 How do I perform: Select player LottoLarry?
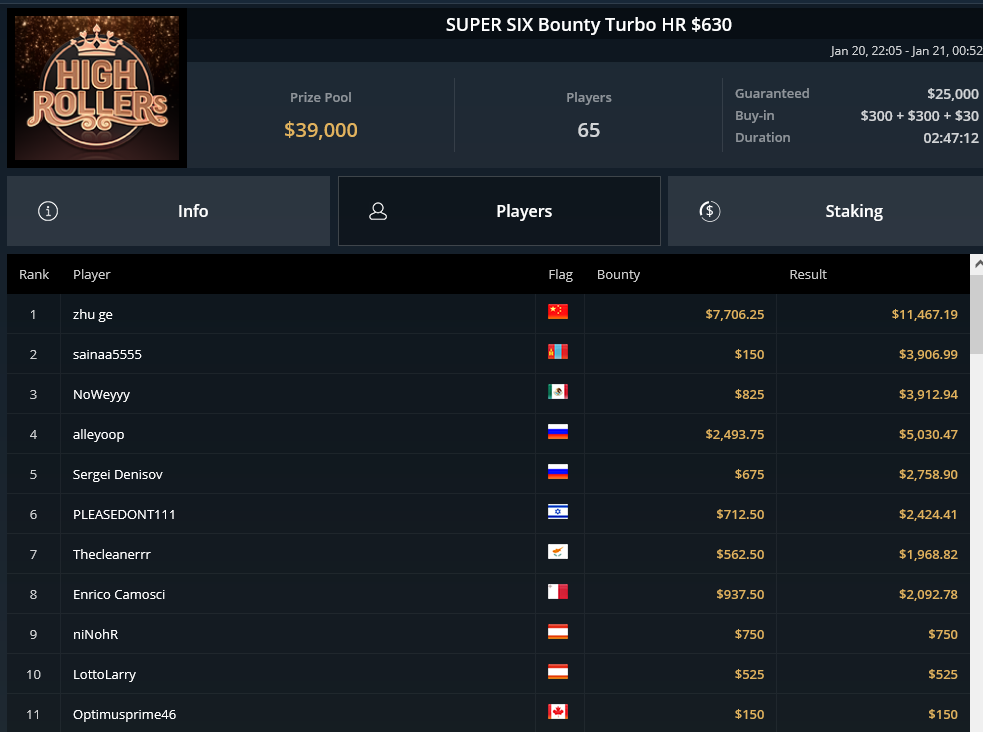click(104, 675)
